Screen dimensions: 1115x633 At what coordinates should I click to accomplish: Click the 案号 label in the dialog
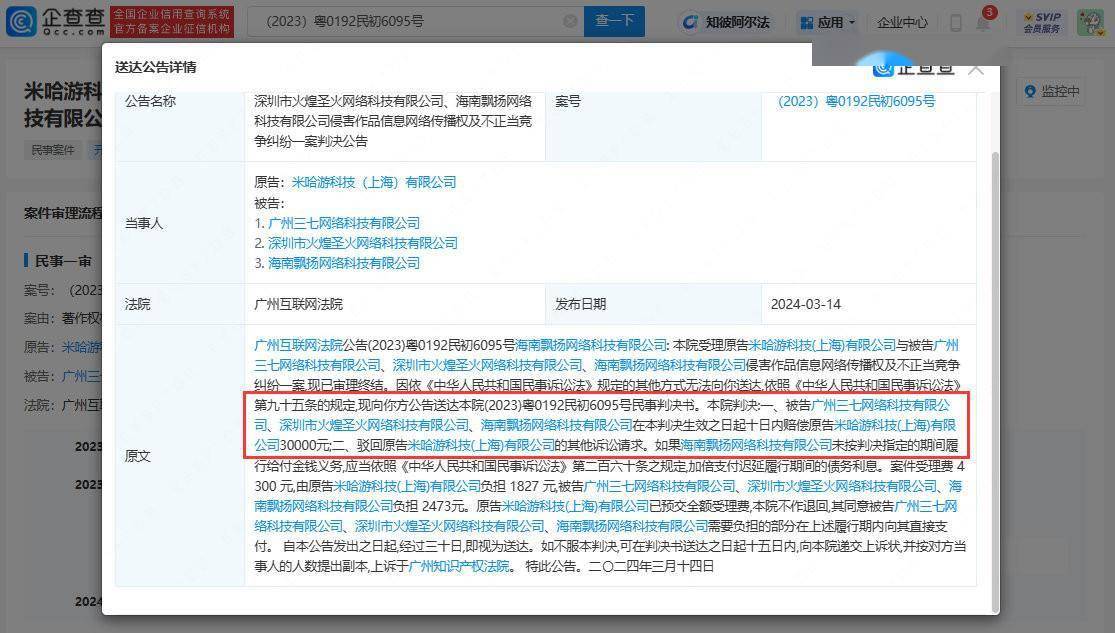(567, 101)
